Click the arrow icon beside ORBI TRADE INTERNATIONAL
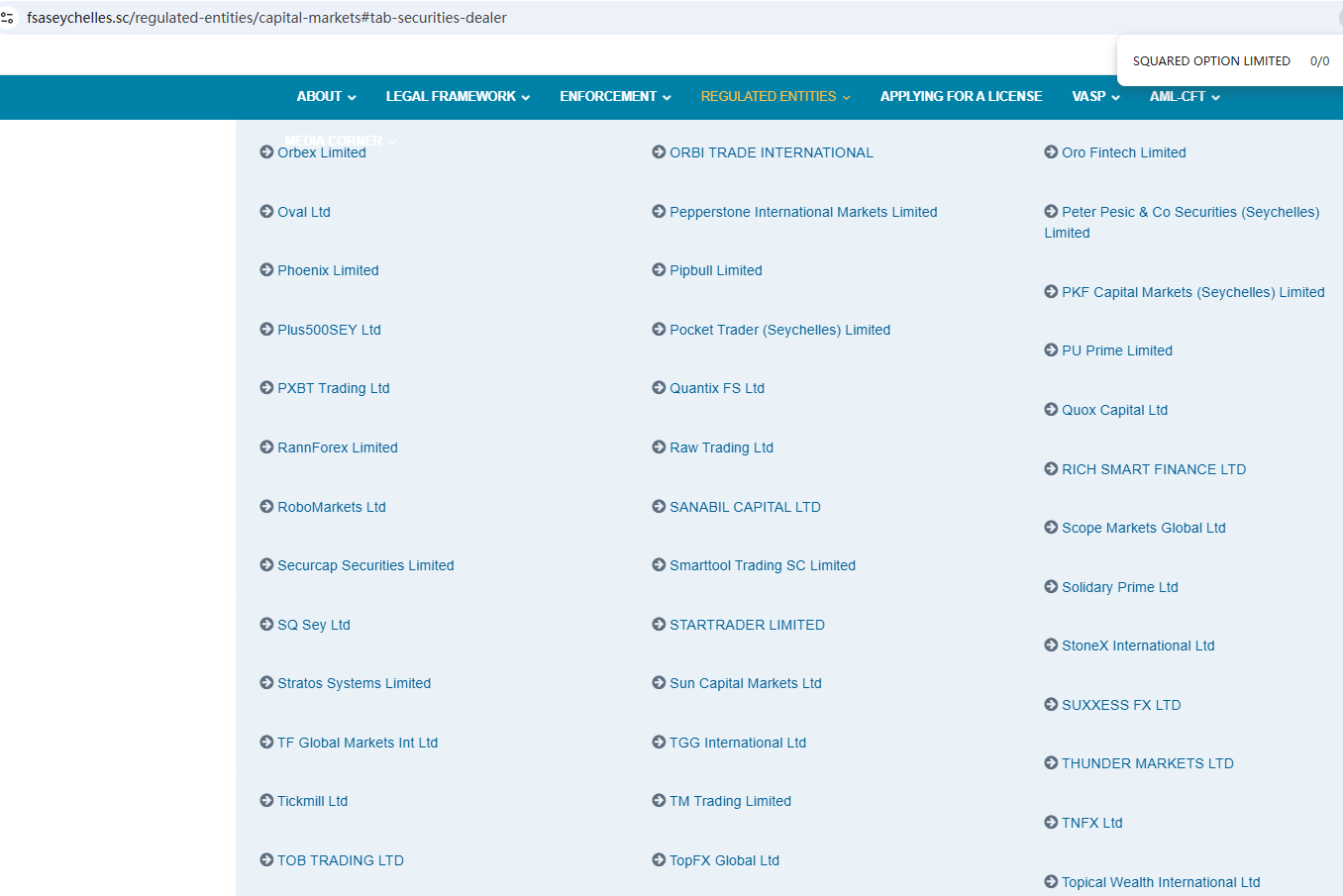Screen dimensions: 1343x896 [659, 152]
